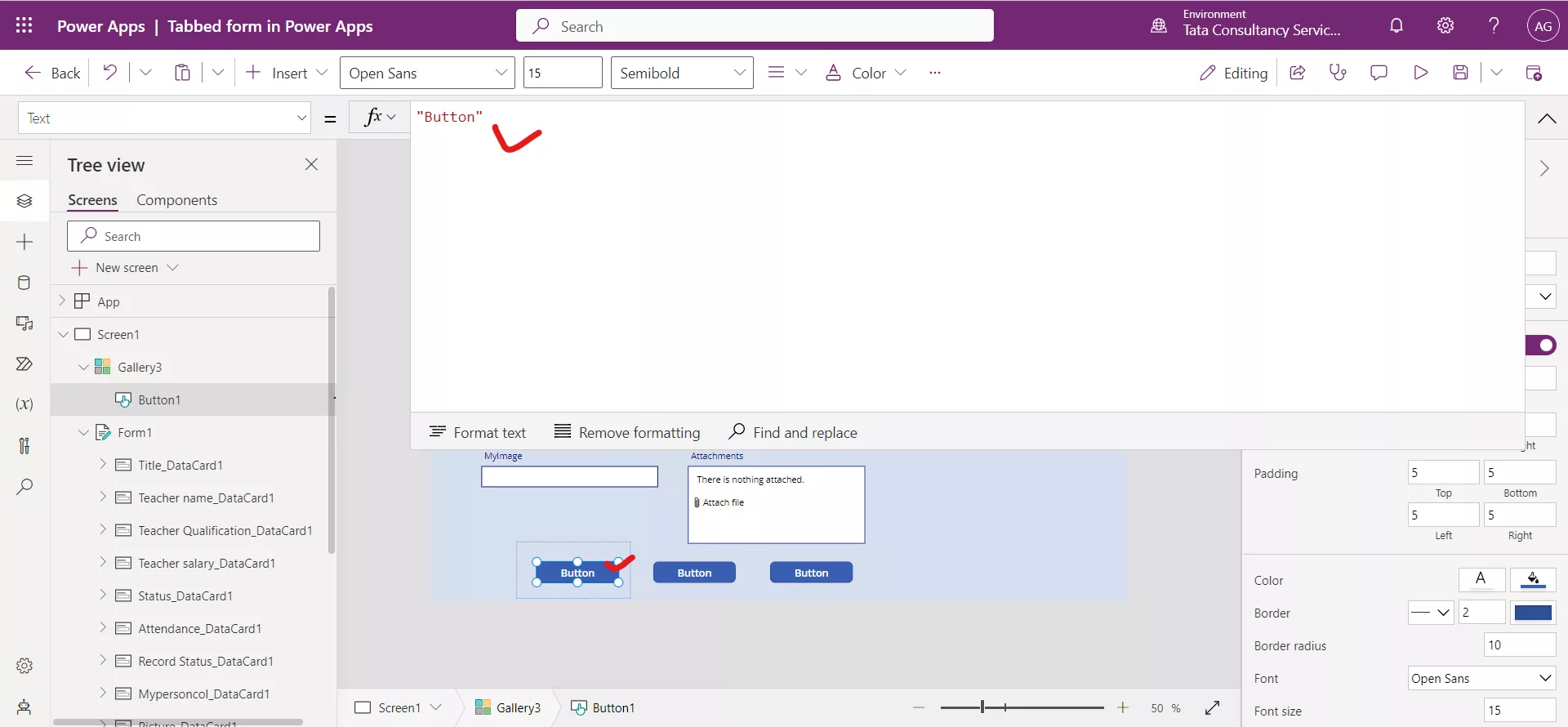Toggle the hamburger menu in left rail

click(x=24, y=160)
